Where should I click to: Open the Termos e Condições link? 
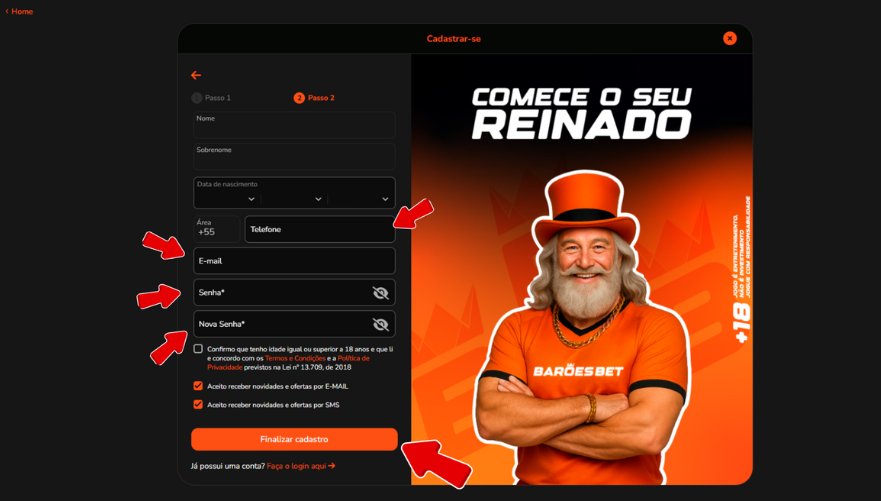pos(295,358)
